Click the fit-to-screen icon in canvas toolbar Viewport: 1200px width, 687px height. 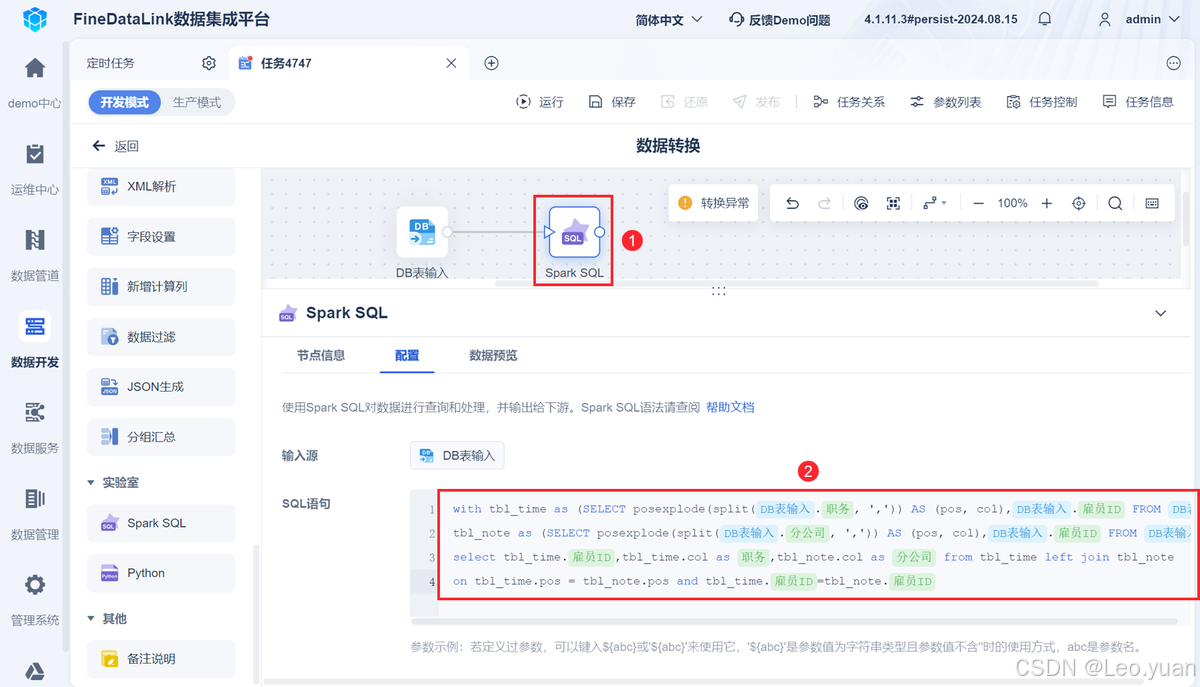(894, 203)
